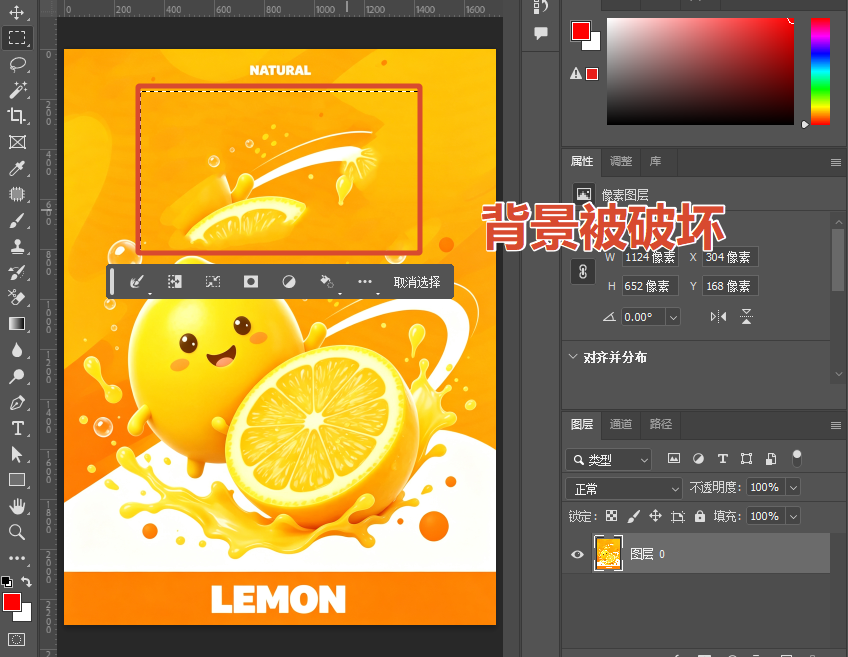Select the Brush tool
This screenshot has width=848, height=657.
coord(17,221)
